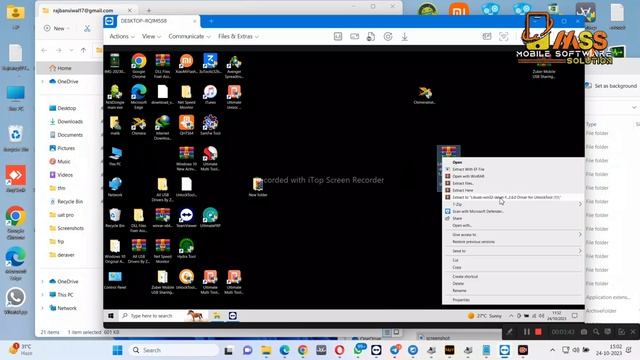Viewport: 640px width, 360px height.
Task: Expand the Send to submenu
Action: coord(513,251)
